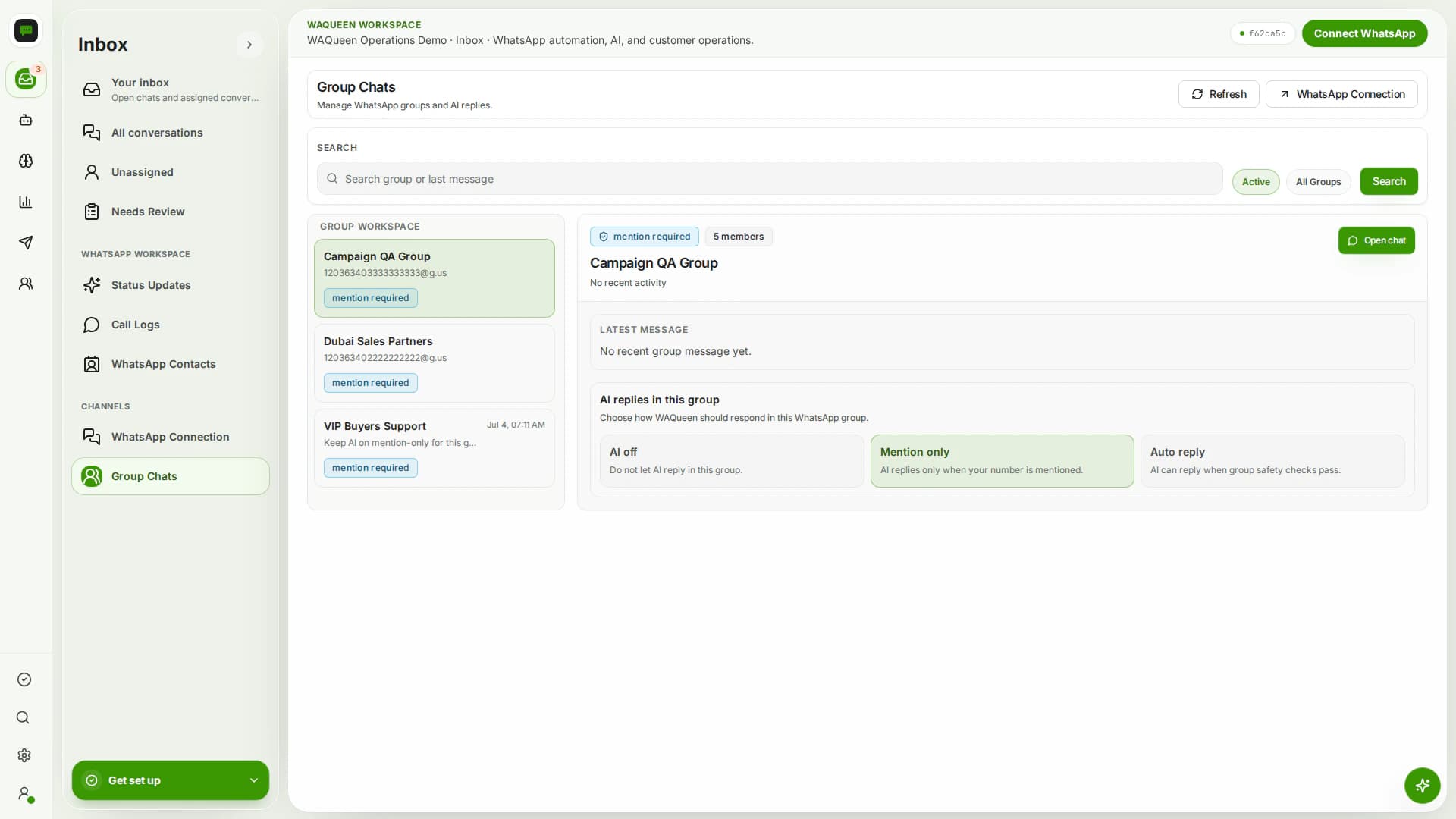The image size is (1456, 819).
Task: Select the Dubai Sales Partners card
Action: [x=435, y=363]
